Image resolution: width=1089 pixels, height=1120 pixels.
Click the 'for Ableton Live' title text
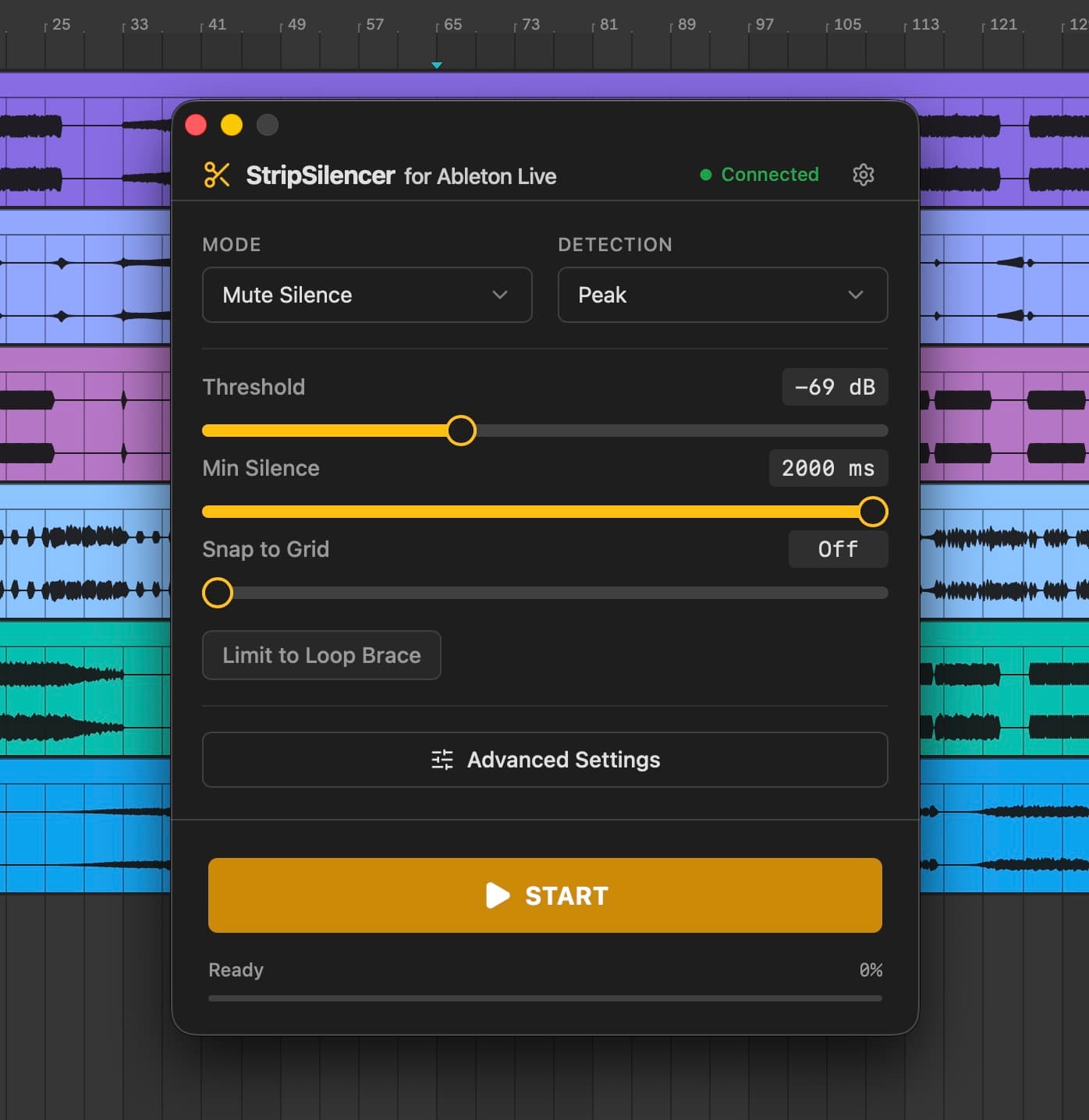[480, 176]
